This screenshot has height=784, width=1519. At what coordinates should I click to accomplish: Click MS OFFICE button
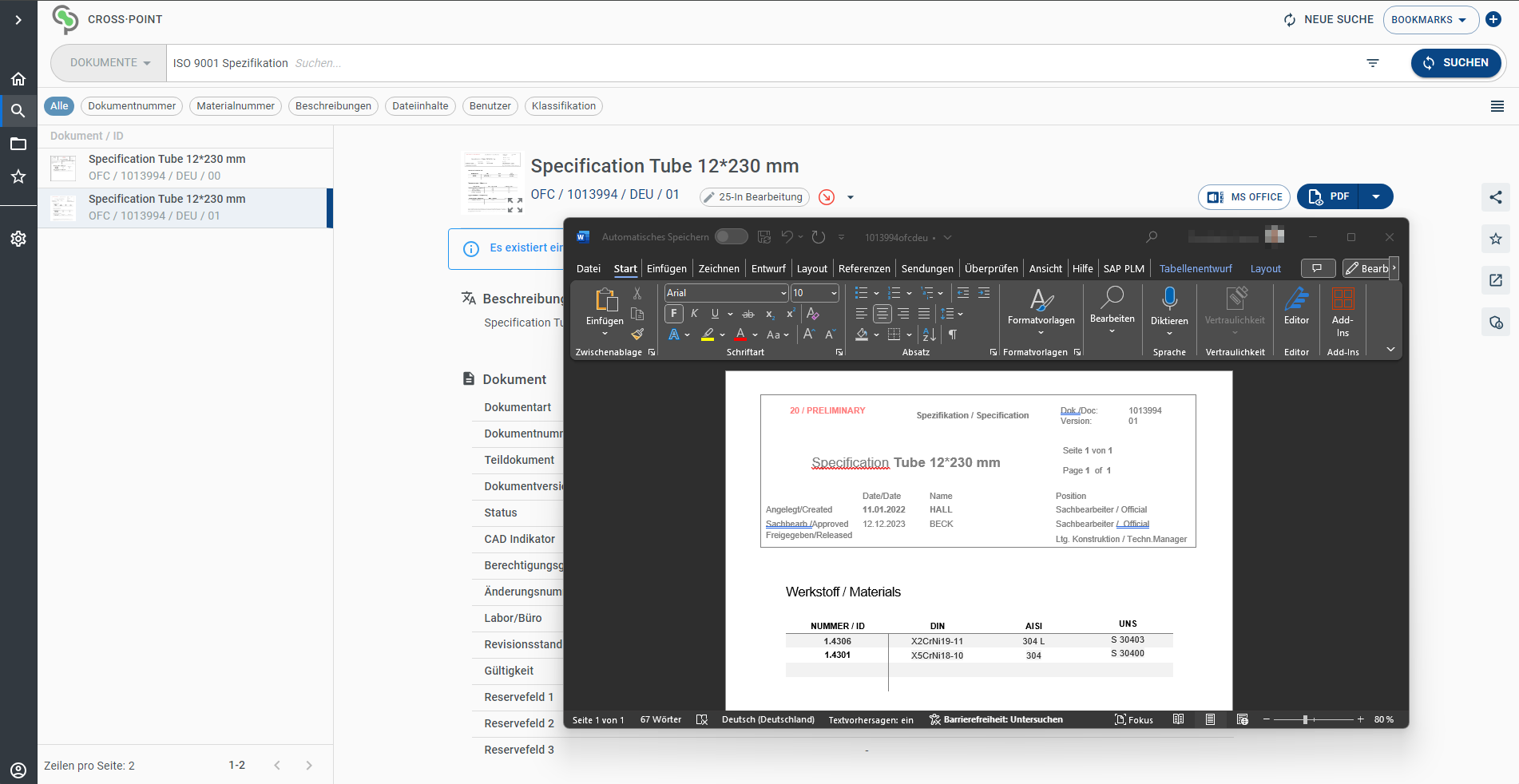tap(1244, 197)
